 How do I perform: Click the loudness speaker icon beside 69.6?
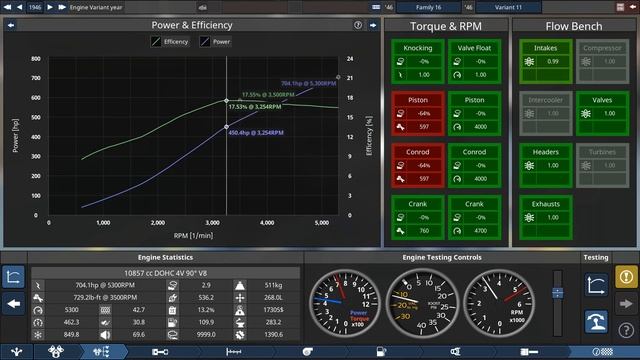pyautogui.click(x=105, y=335)
